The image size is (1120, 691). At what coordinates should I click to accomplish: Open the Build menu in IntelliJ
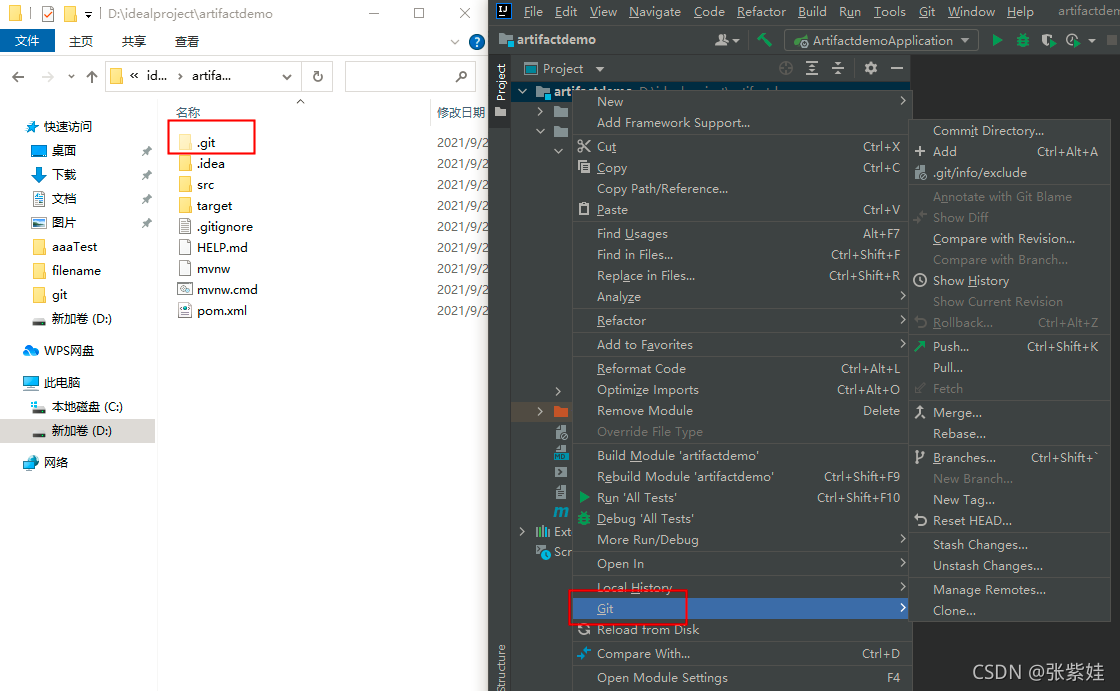pyautogui.click(x=812, y=11)
